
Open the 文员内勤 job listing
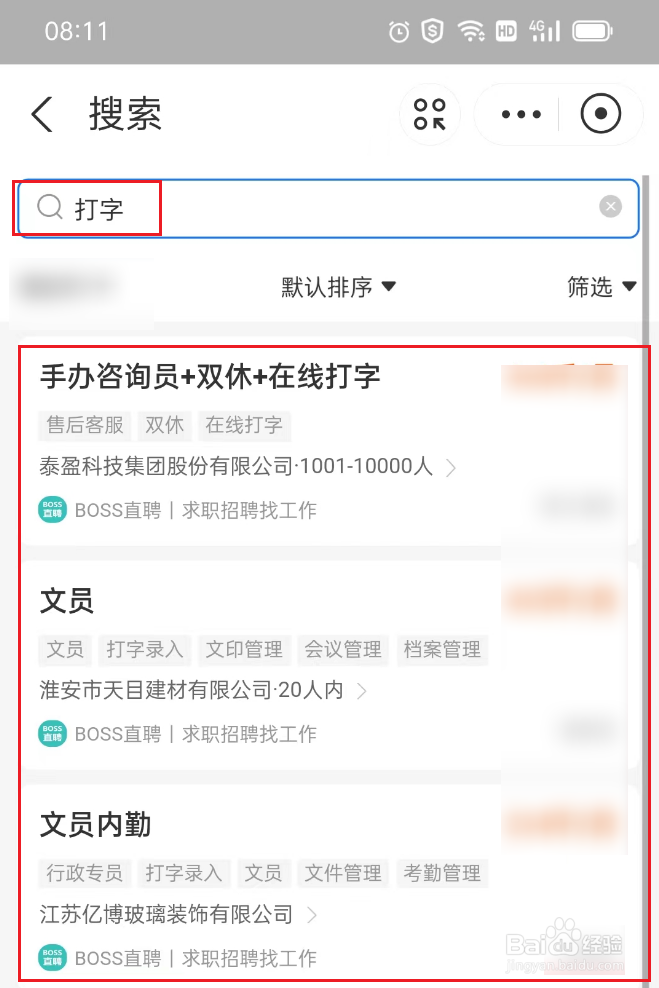(96, 825)
